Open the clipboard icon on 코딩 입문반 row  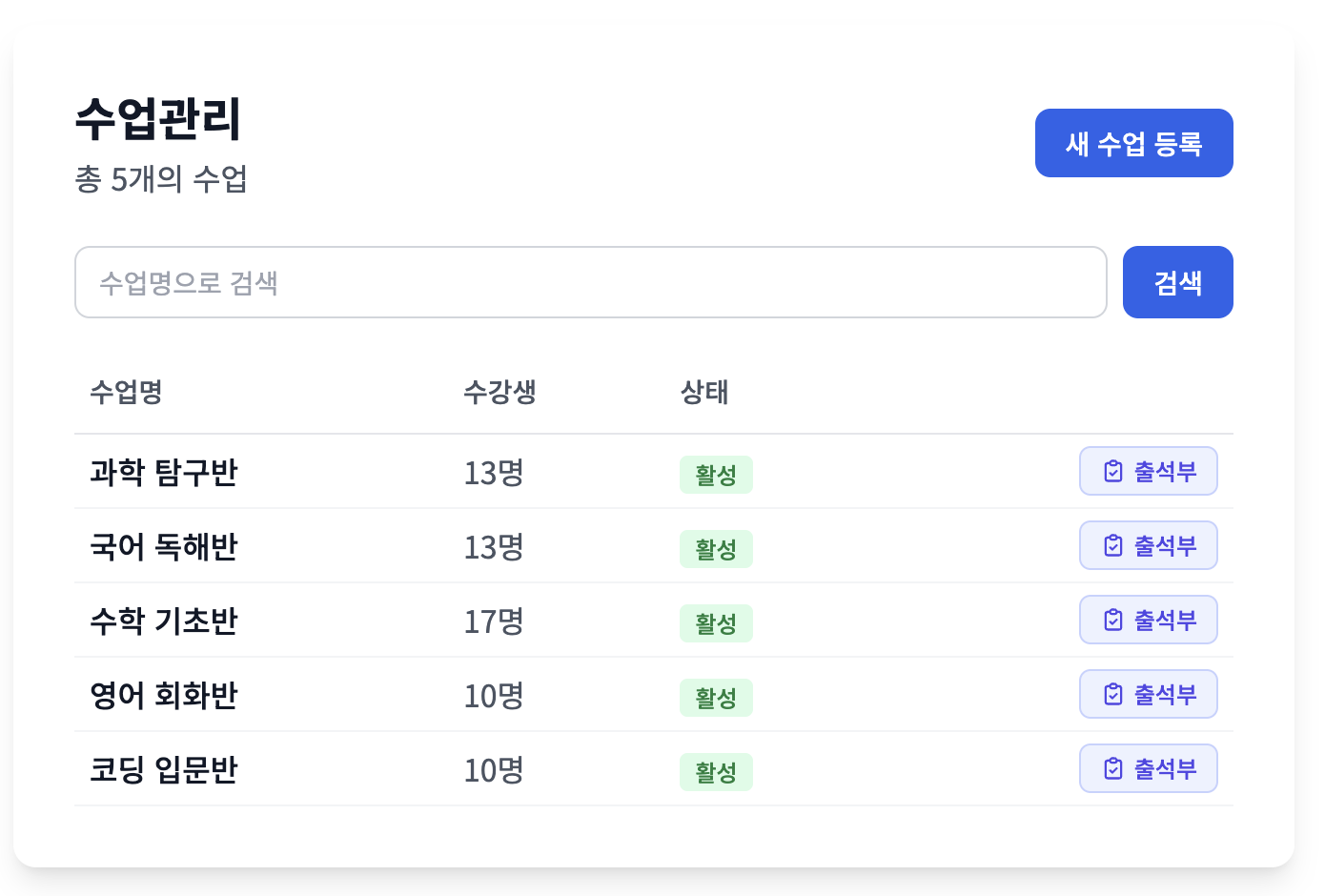pos(1113,767)
